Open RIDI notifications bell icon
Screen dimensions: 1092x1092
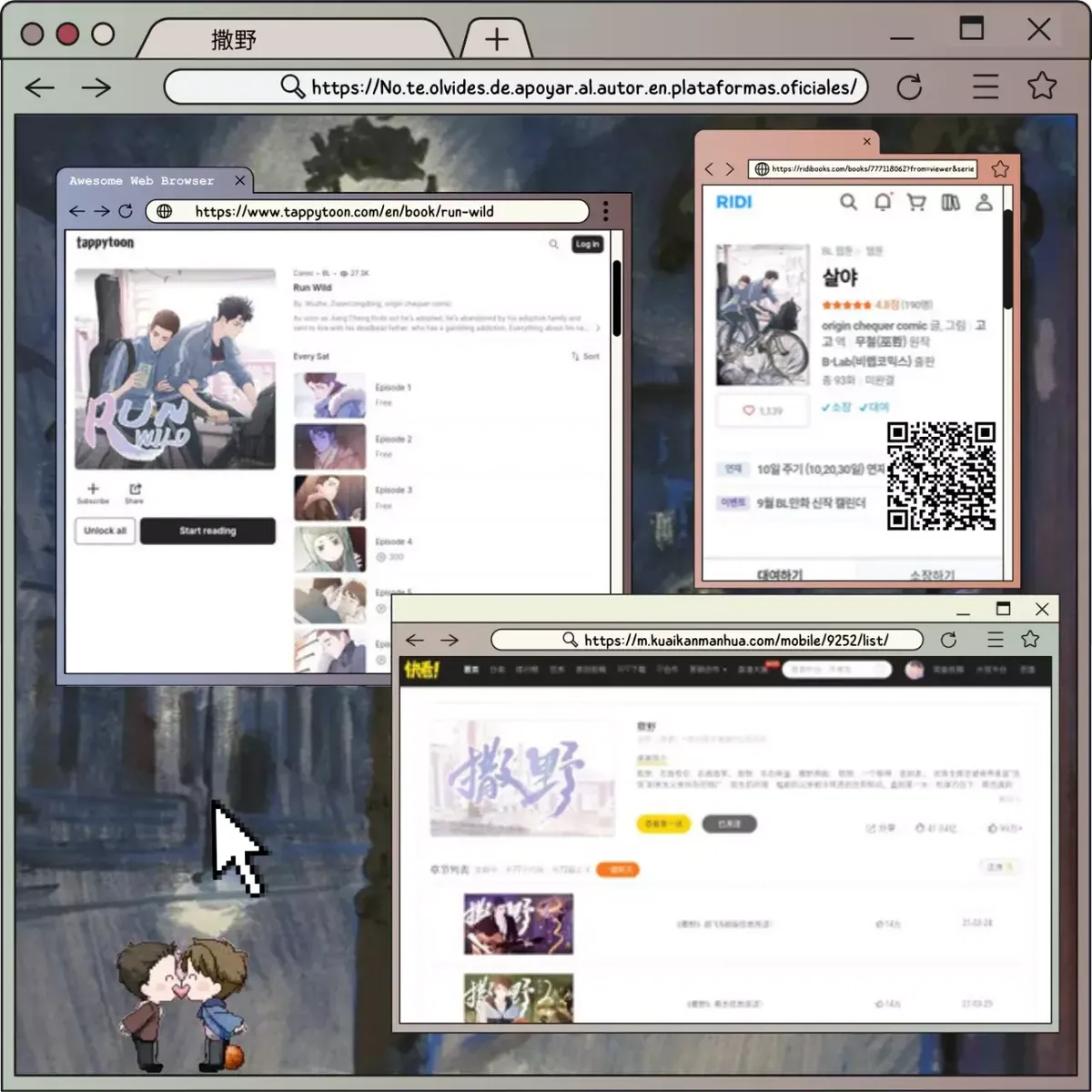coord(883,202)
